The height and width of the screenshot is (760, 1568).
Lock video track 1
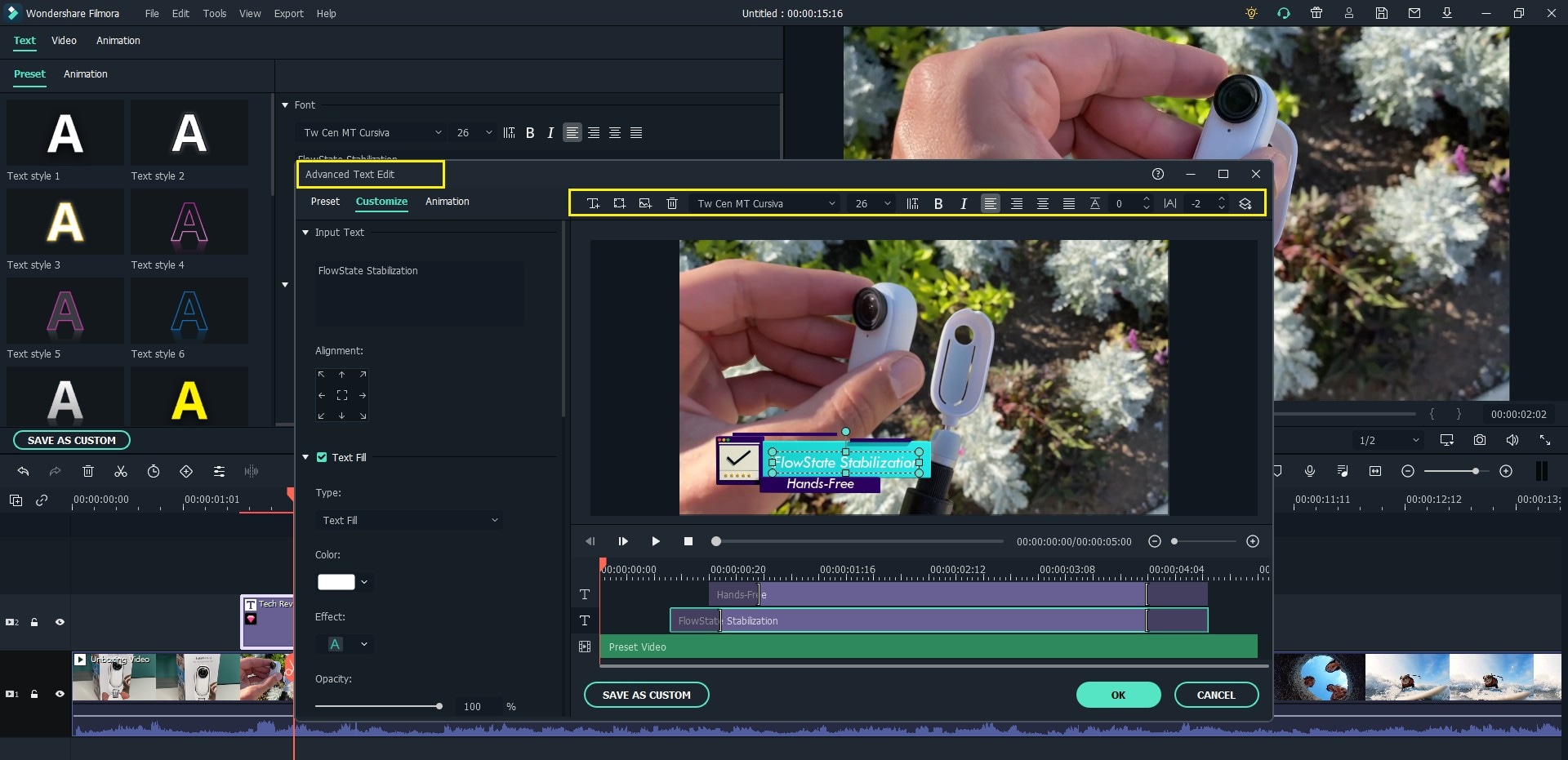(x=34, y=694)
